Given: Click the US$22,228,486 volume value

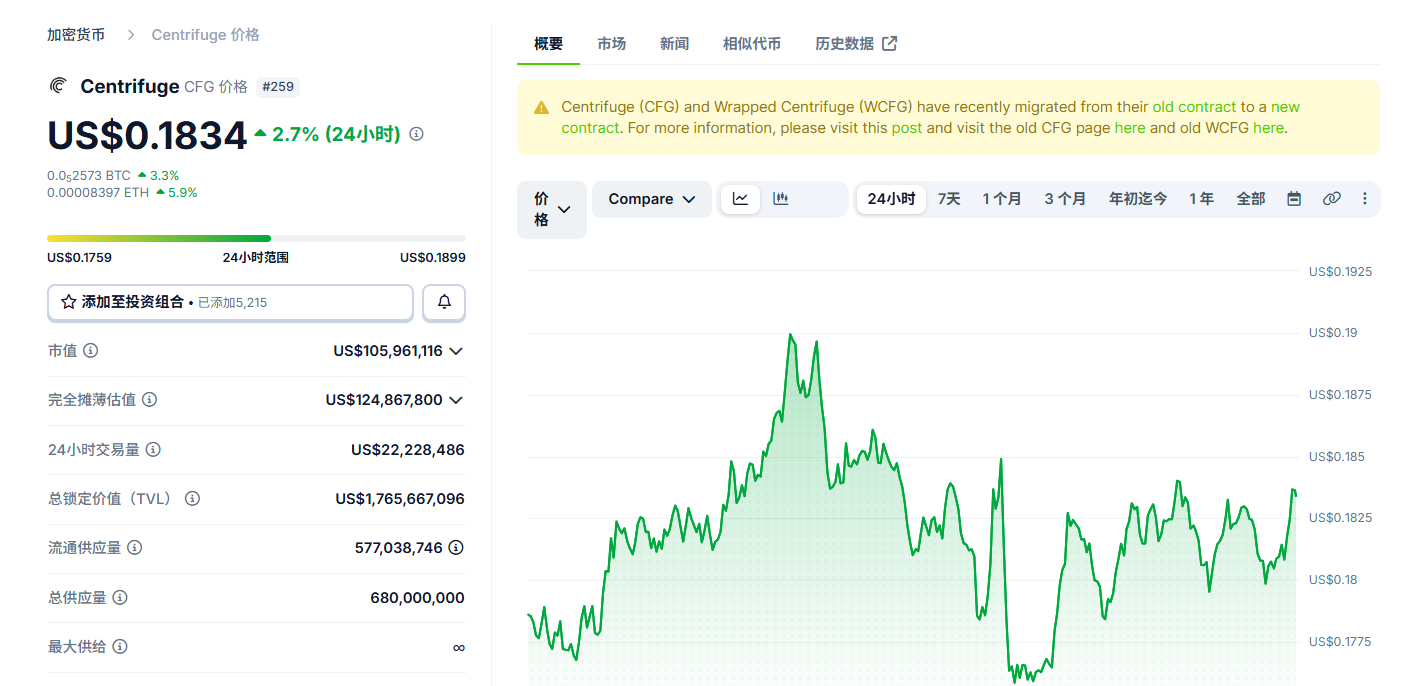Looking at the screenshot, I should (408, 450).
